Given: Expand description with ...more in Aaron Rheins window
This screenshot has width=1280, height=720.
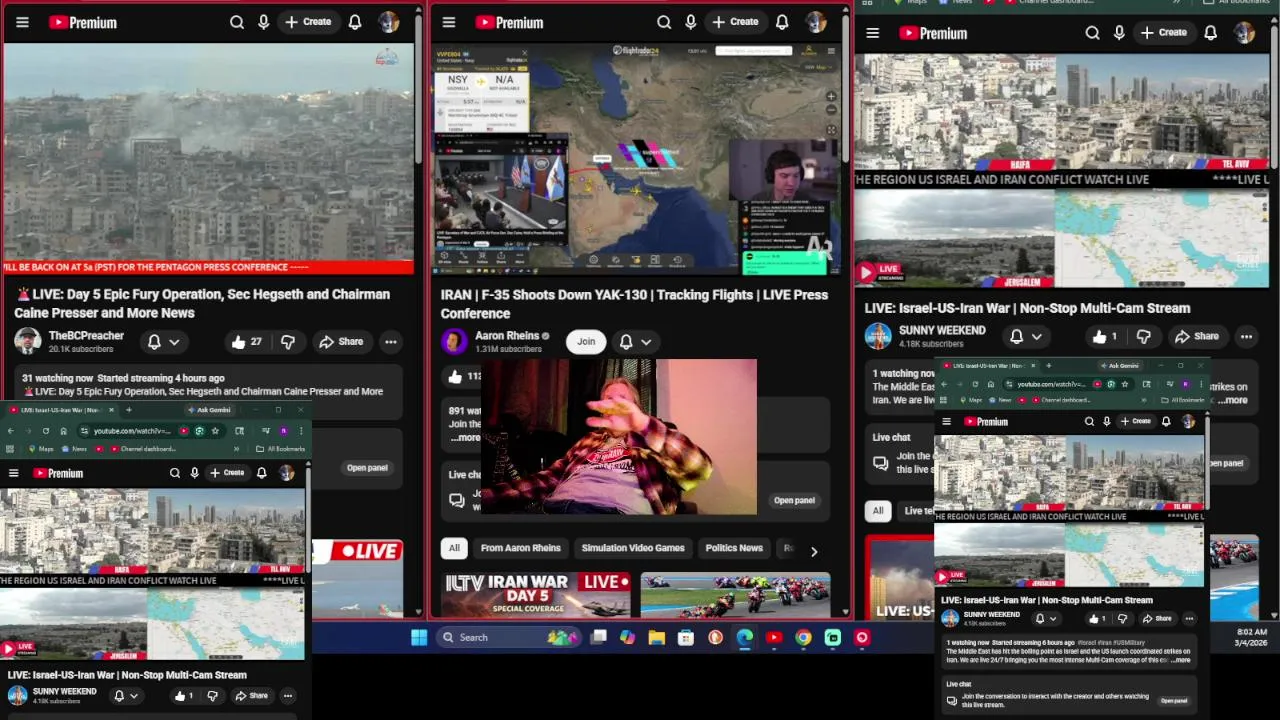Looking at the screenshot, I should click(466, 438).
